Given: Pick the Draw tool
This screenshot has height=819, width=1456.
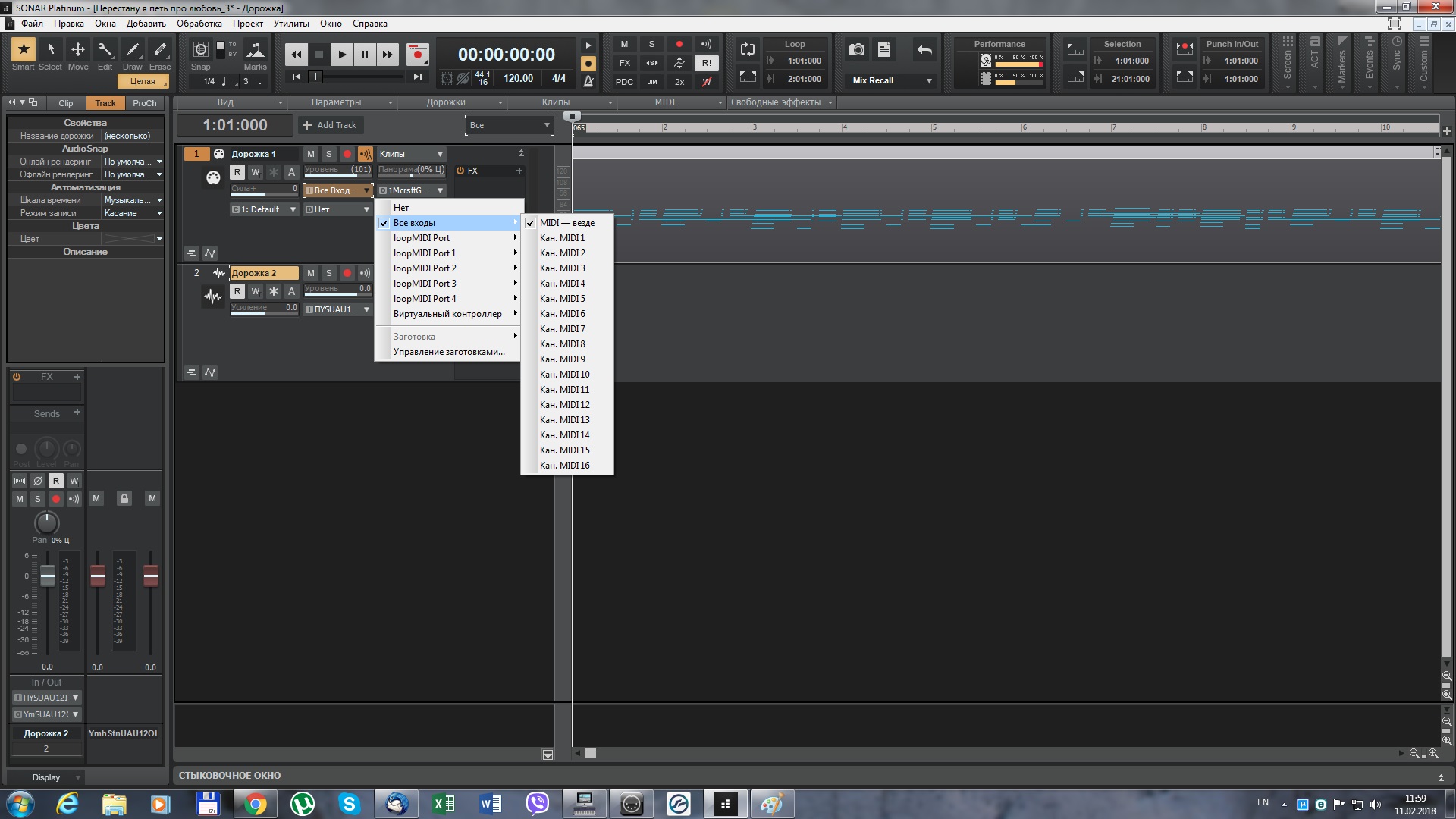Looking at the screenshot, I should [133, 50].
